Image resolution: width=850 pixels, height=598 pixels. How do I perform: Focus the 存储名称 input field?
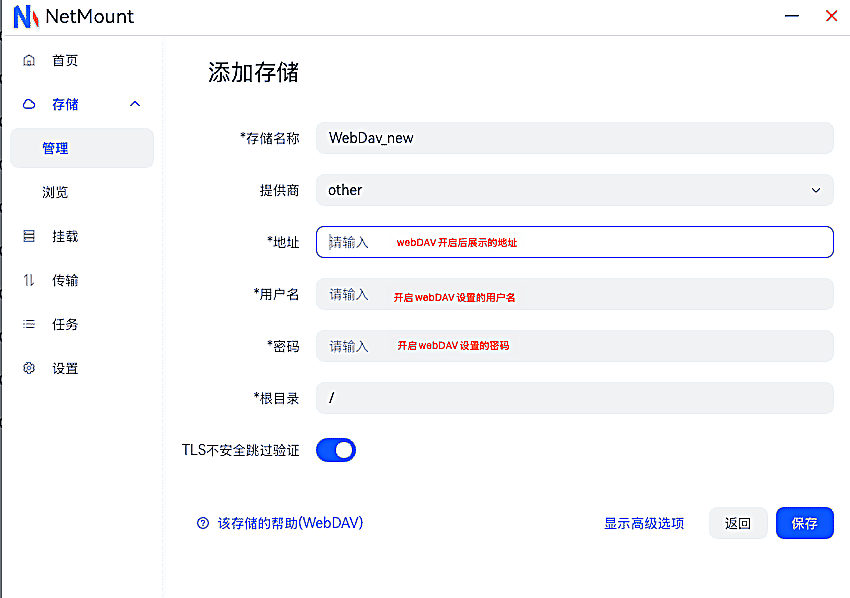575,138
